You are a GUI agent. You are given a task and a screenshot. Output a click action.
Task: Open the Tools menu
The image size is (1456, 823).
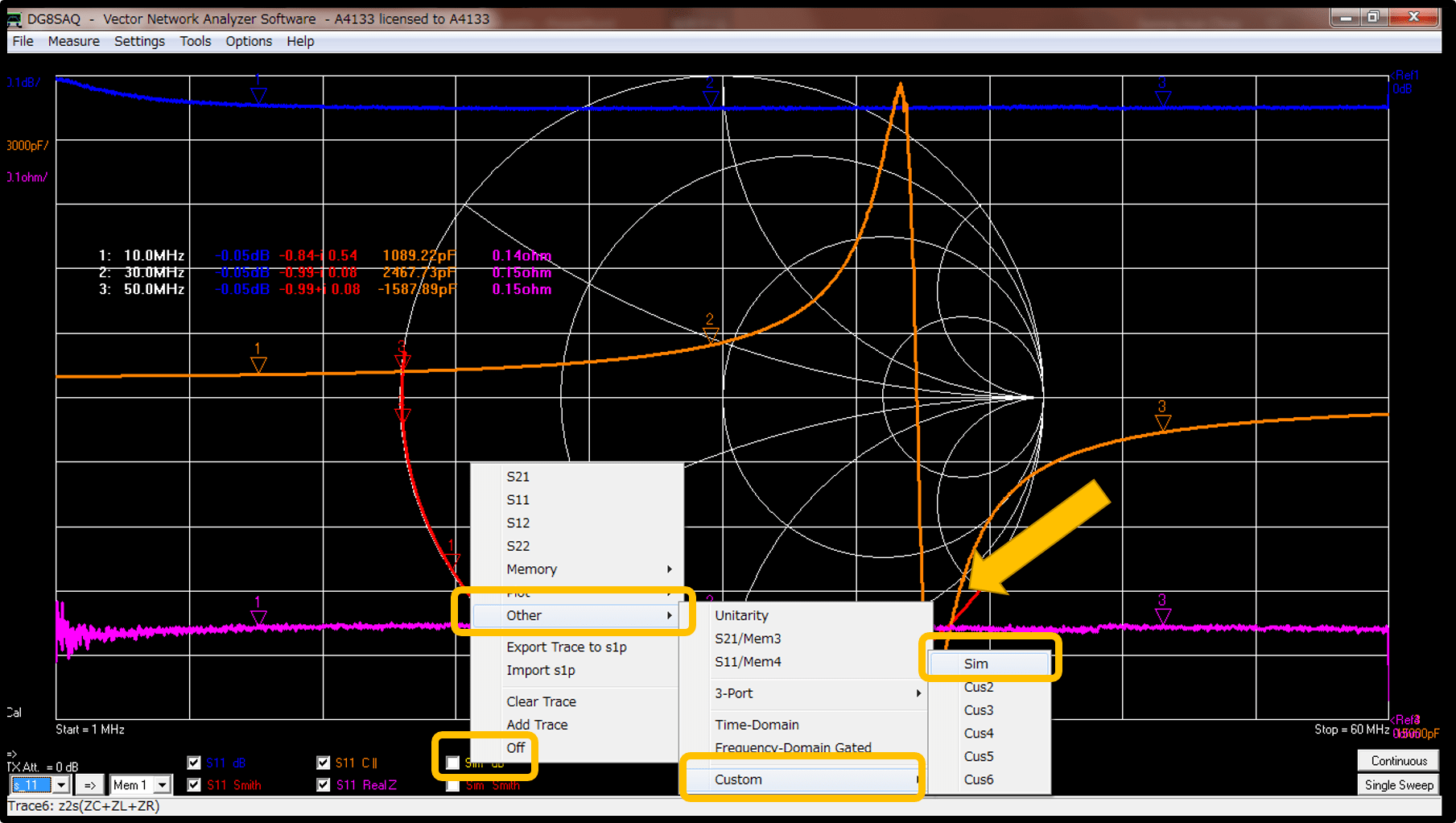point(195,41)
